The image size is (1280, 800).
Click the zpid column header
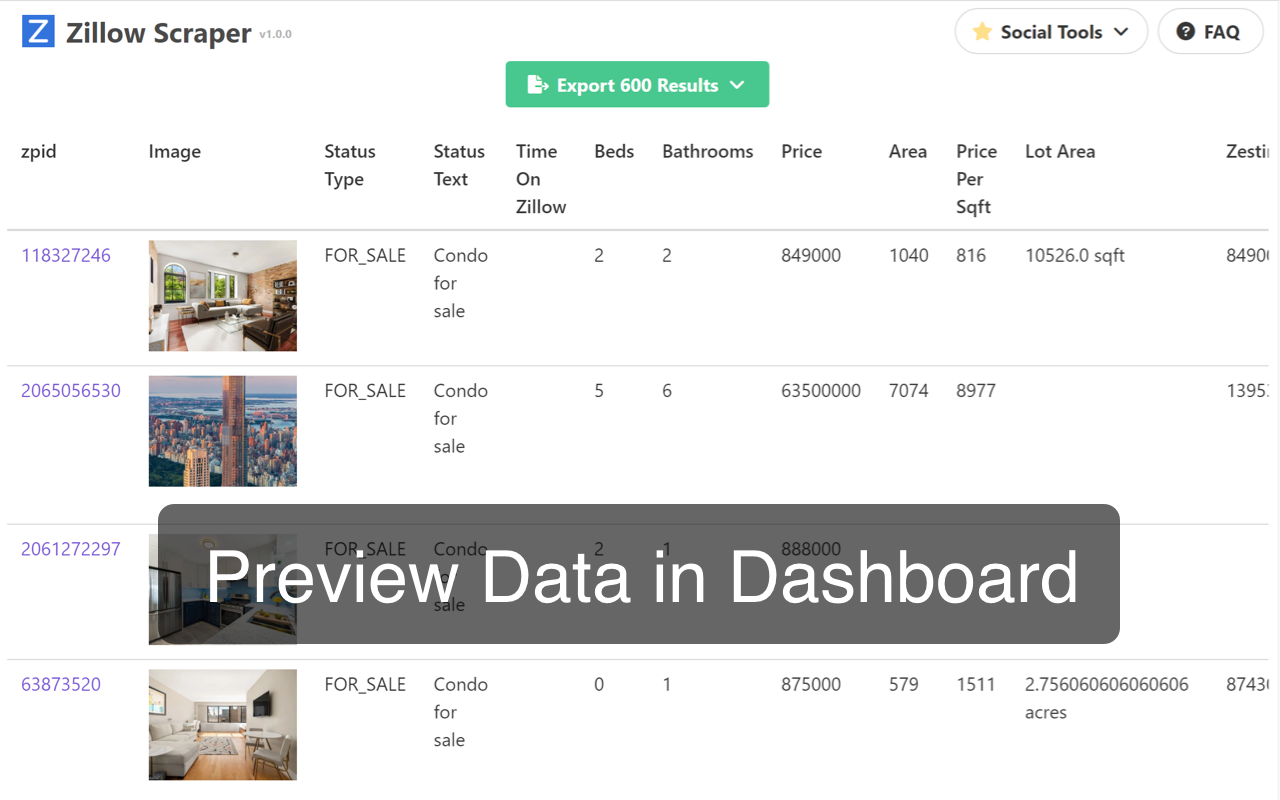pyautogui.click(x=39, y=151)
